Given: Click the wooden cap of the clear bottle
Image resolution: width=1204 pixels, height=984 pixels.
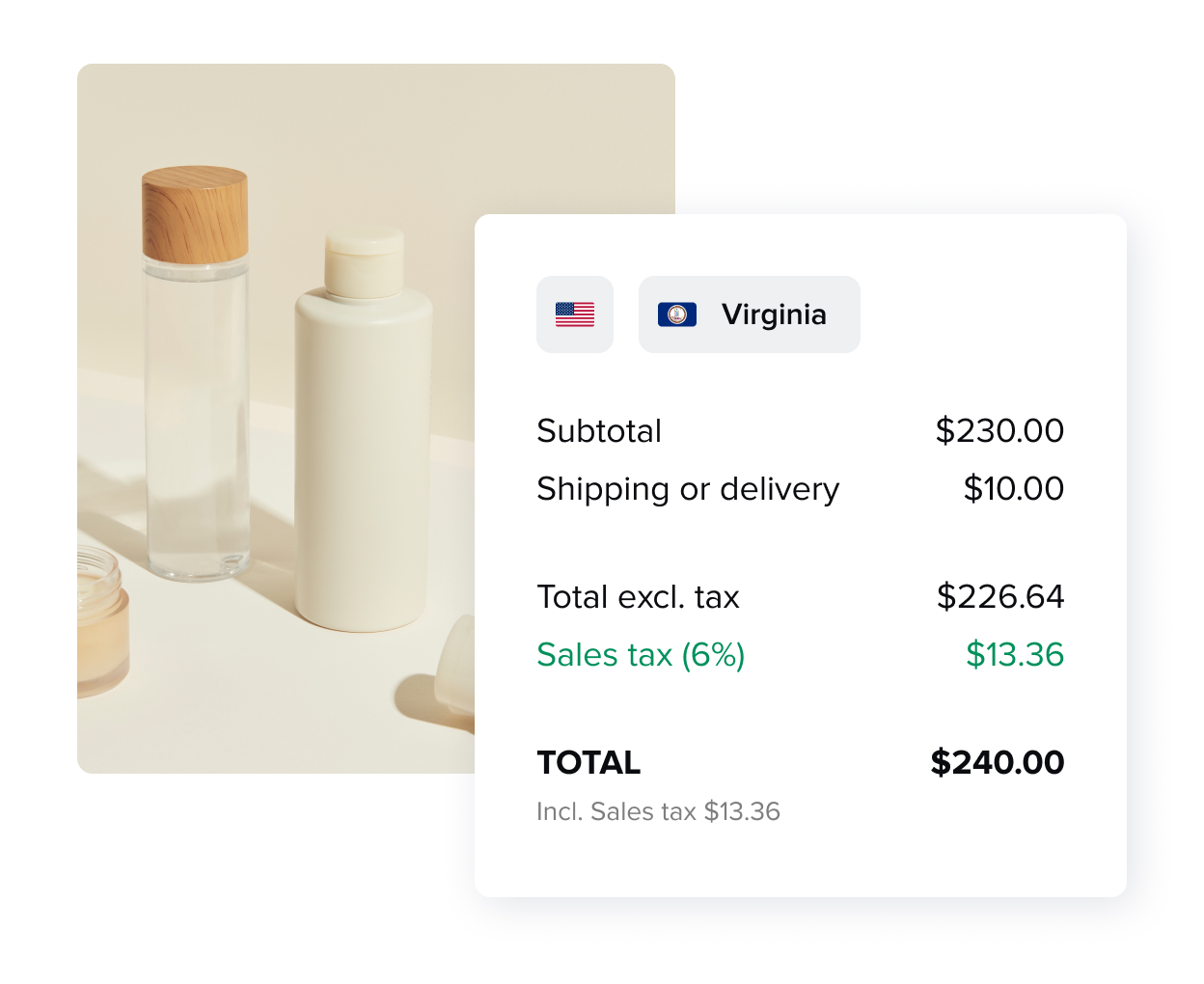Looking at the screenshot, I should [x=195, y=214].
